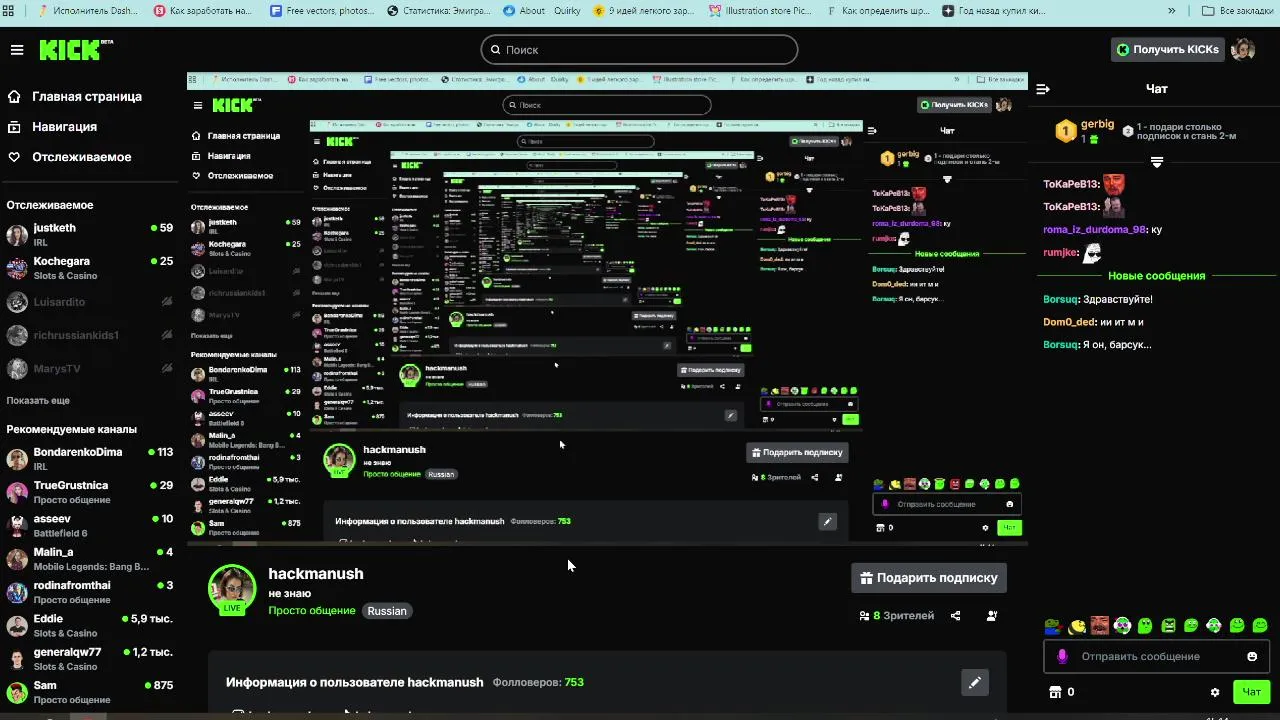Open the Kochegara Slots & Casino channel

coord(90,268)
